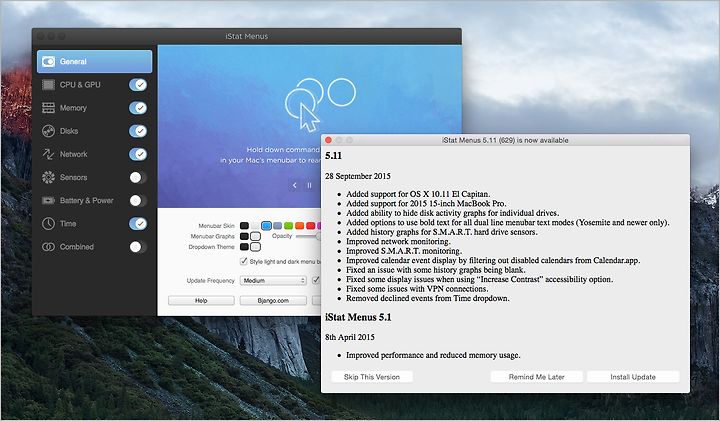Click the '5.11' version heading
This screenshot has width=720, height=421.
[333, 156]
